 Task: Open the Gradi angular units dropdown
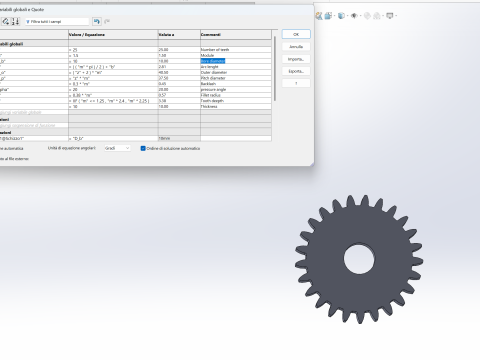coord(117,148)
